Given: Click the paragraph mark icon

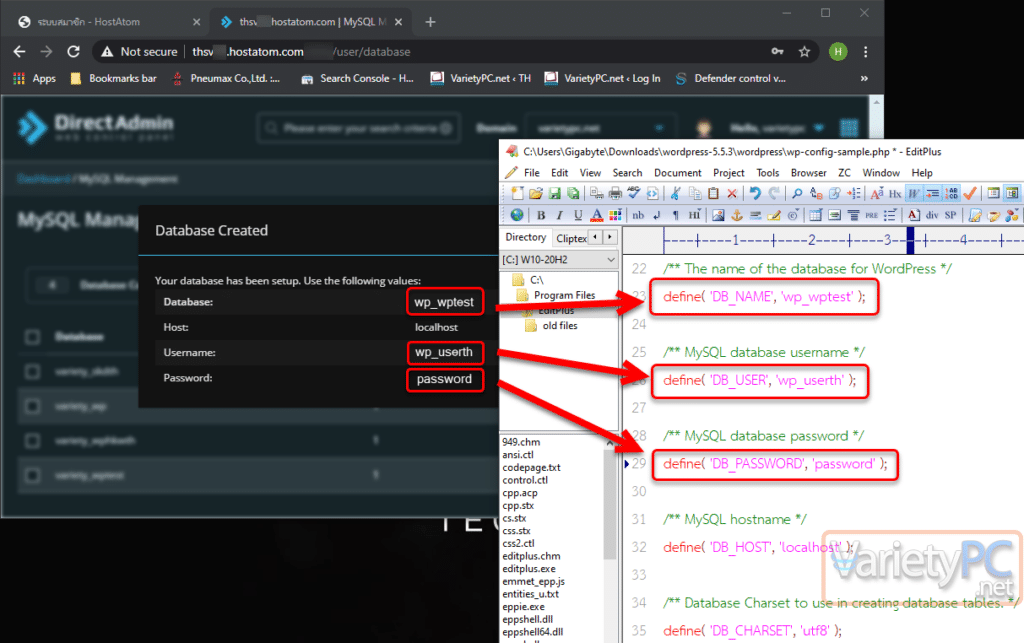Looking at the screenshot, I should click(x=676, y=215).
